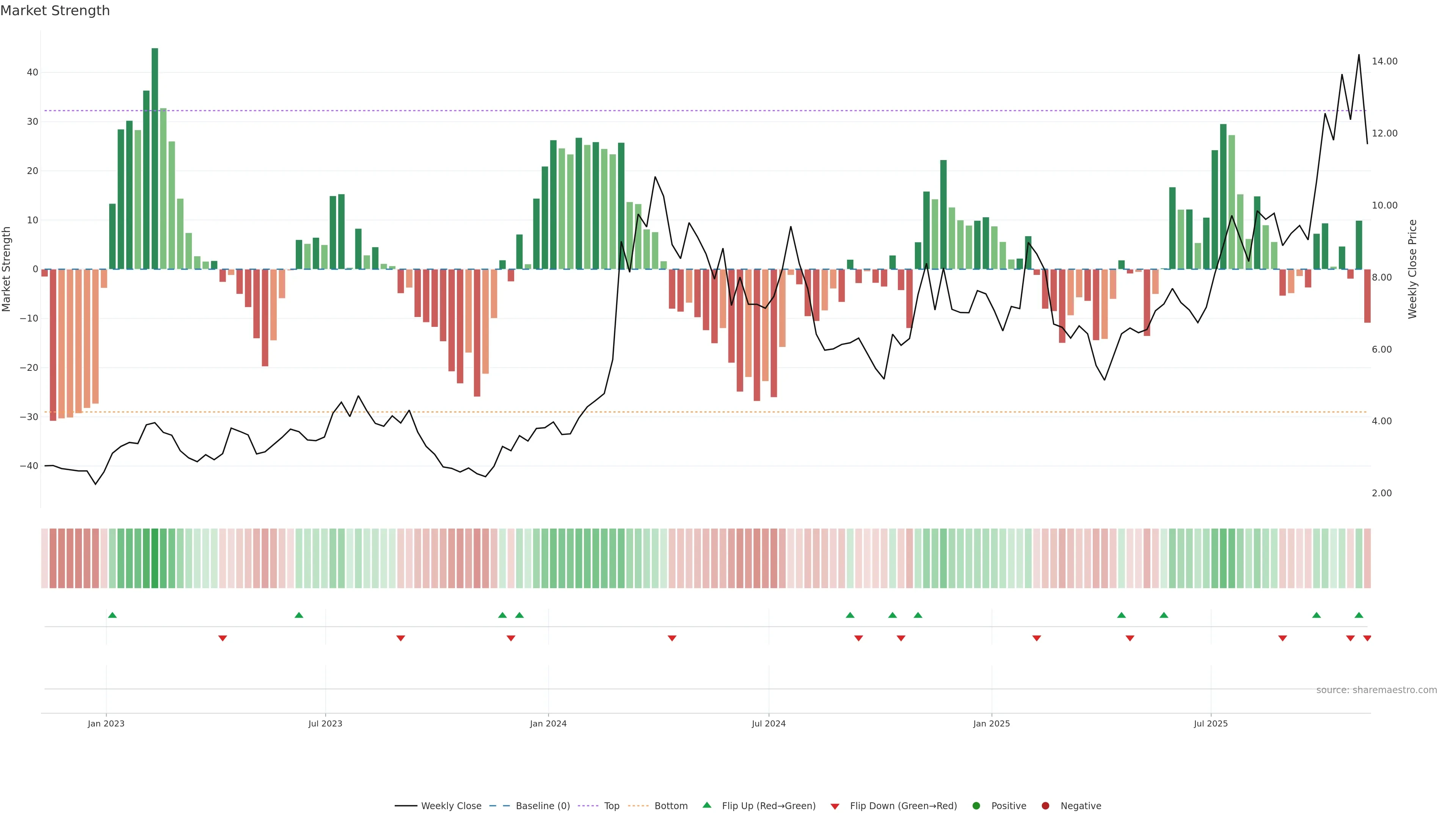Click the source: sharemaestro.com text
Image resolution: width=1456 pixels, height=819 pixels.
(x=1376, y=690)
